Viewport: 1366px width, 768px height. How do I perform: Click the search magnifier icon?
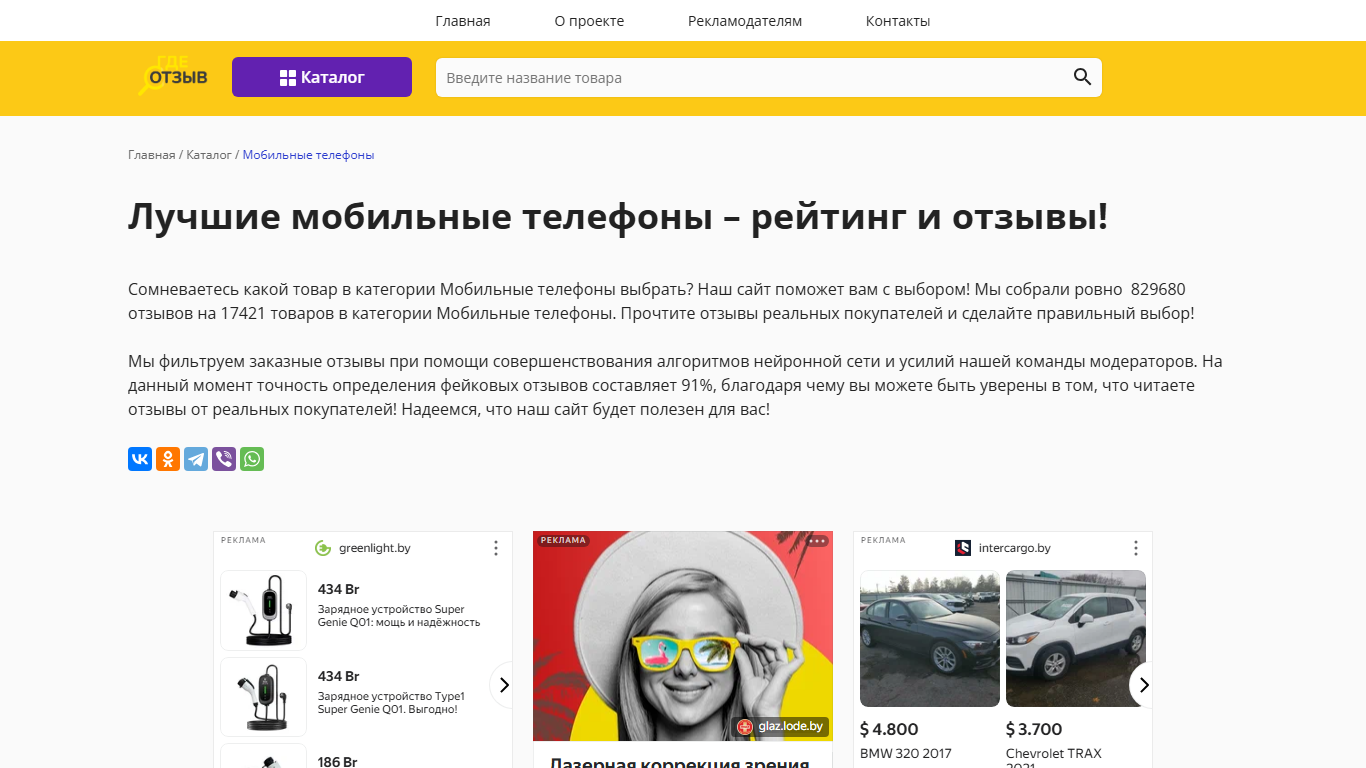(x=1082, y=77)
